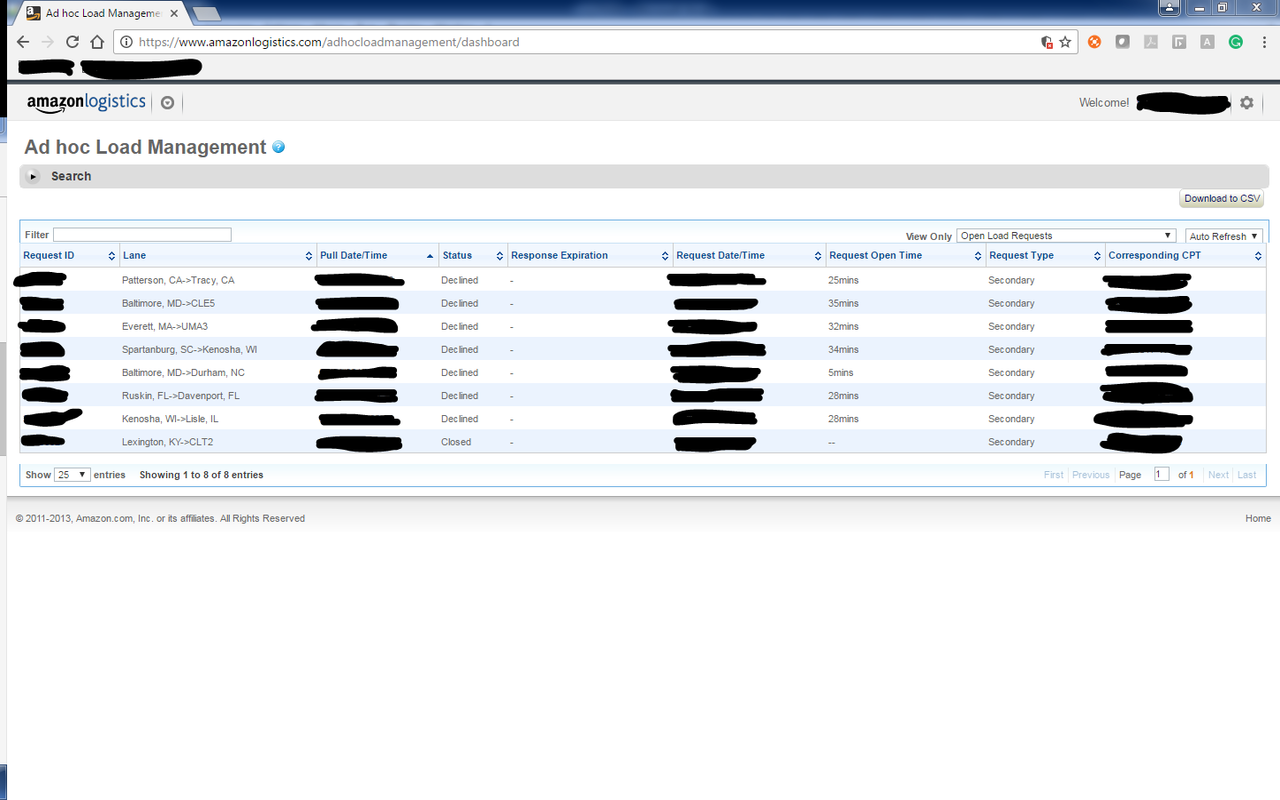The image size is (1280, 800).
Task: Click the circular icon beside the logo
Action: pos(167,102)
